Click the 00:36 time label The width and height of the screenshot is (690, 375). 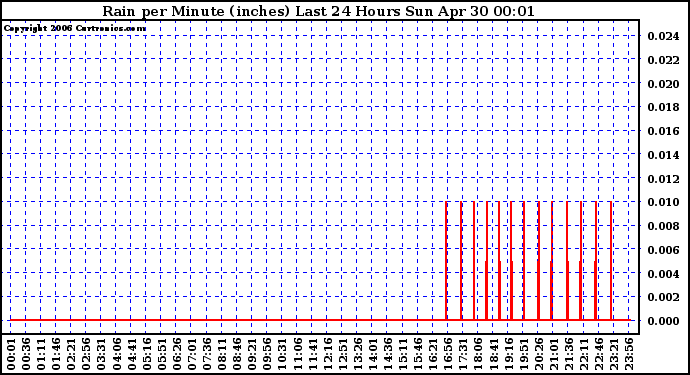point(26,354)
